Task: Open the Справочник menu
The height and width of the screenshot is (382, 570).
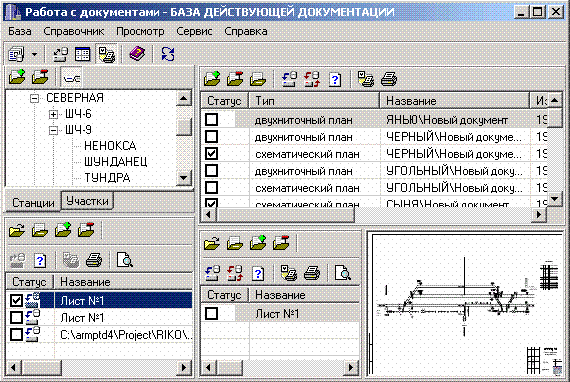Action: click(x=74, y=31)
